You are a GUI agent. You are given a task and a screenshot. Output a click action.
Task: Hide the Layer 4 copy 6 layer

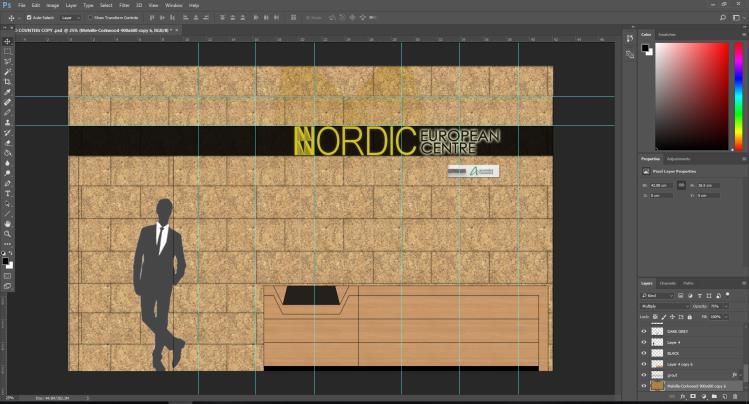pyautogui.click(x=643, y=364)
